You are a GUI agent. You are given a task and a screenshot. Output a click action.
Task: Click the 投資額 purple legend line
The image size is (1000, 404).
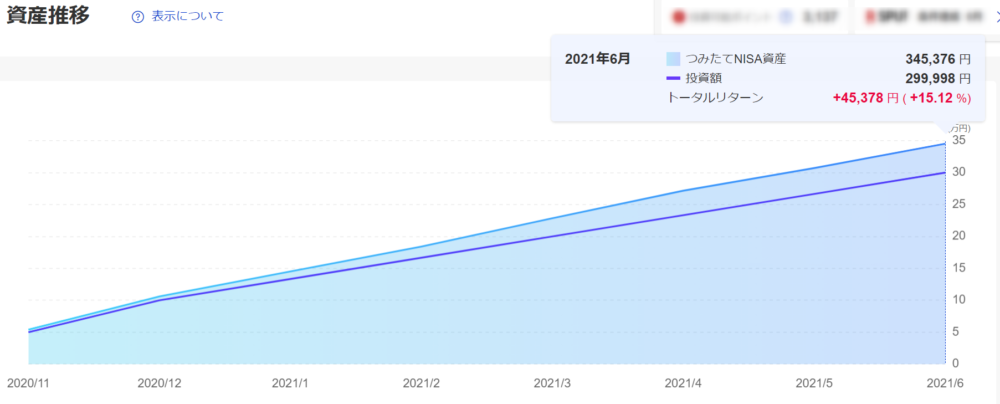(x=673, y=79)
